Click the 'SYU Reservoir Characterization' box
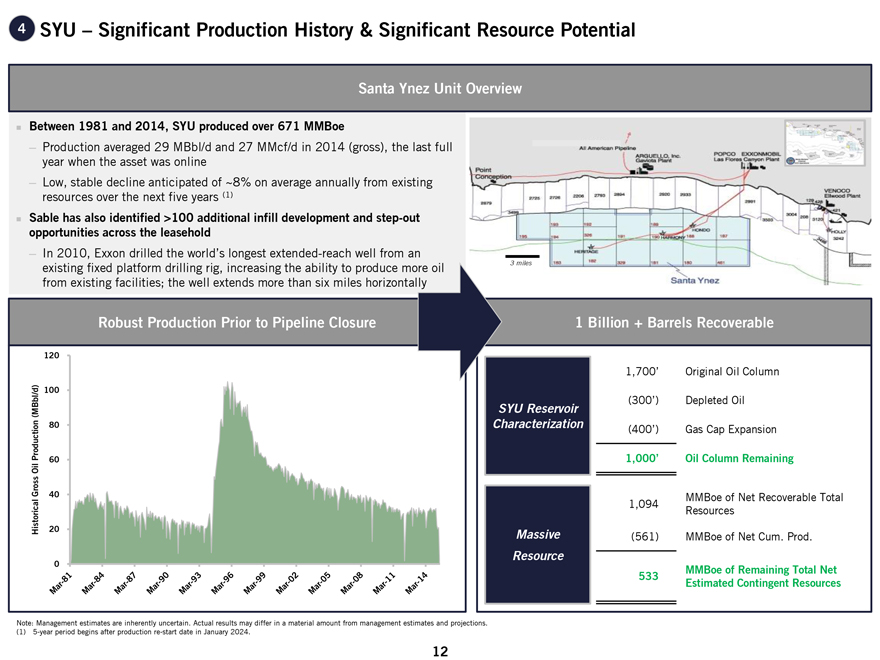Screen dimensions: 880x660 [538, 416]
